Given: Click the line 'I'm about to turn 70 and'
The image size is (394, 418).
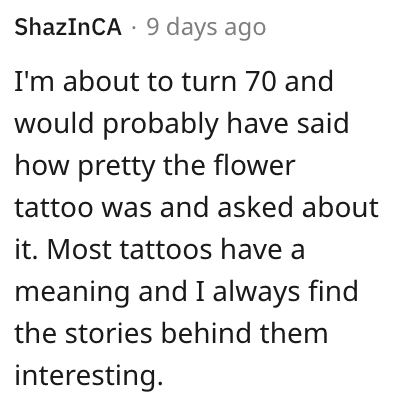Looking at the screenshot, I should 174,81.
